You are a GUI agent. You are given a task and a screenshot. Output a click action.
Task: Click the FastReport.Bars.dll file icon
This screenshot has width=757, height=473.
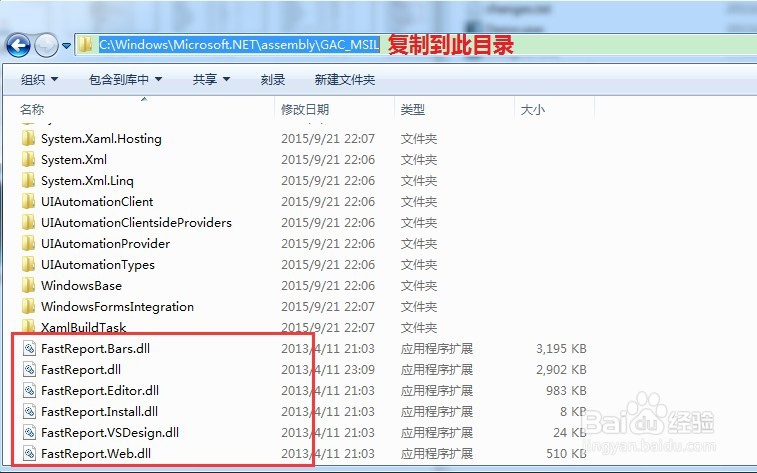tap(29, 348)
